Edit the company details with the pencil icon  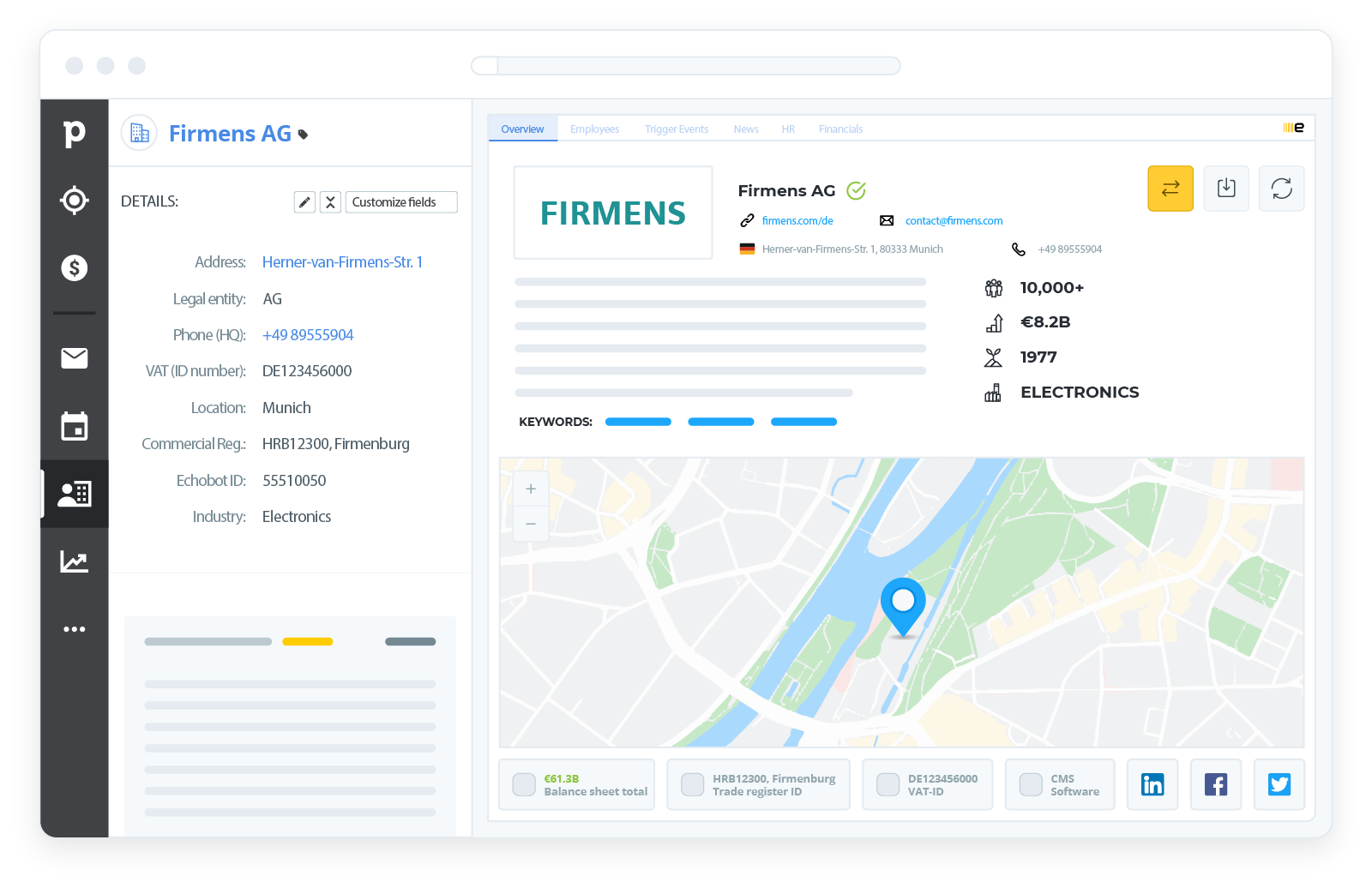304,201
